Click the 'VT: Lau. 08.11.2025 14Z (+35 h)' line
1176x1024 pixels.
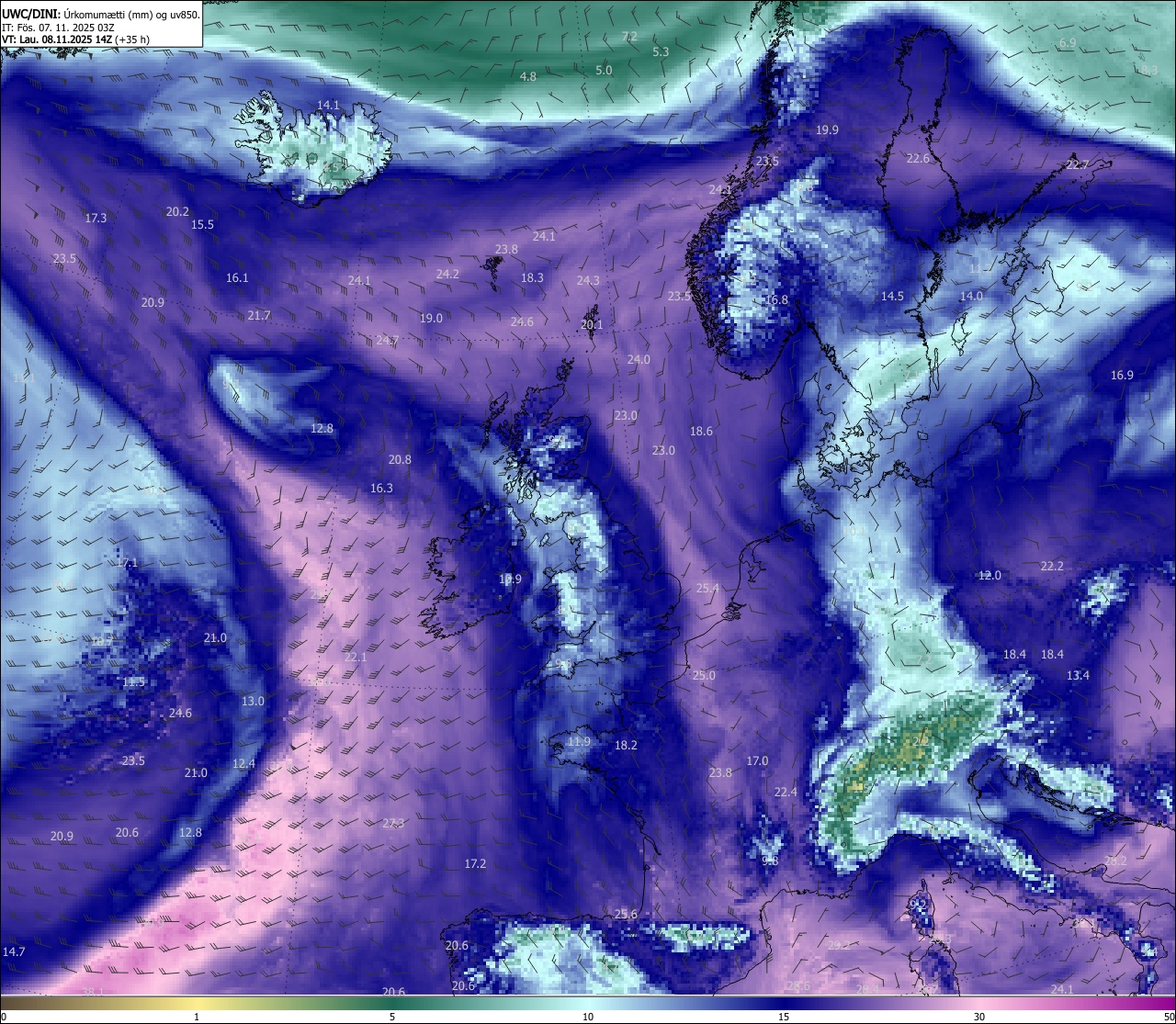click(76, 39)
